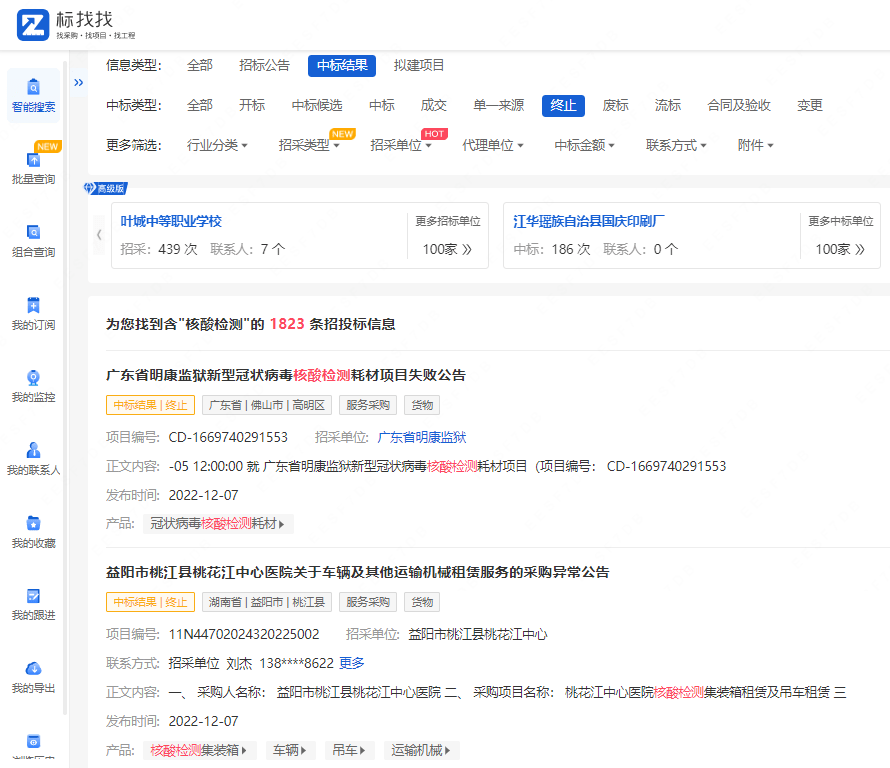Click the 标找找 logo icon

(32, 25)
